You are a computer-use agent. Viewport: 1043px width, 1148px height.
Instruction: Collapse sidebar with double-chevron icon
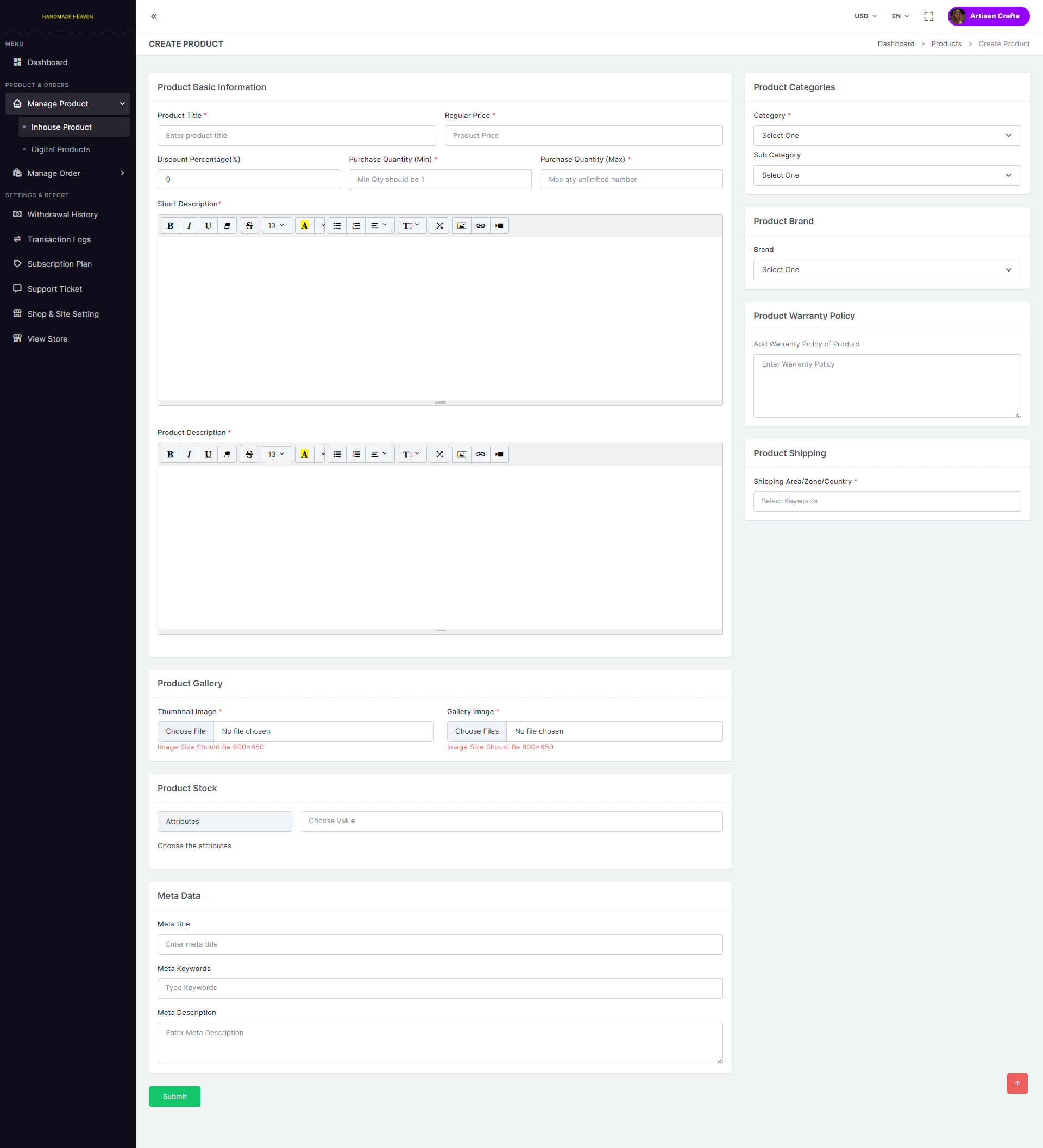pos(154,16)
